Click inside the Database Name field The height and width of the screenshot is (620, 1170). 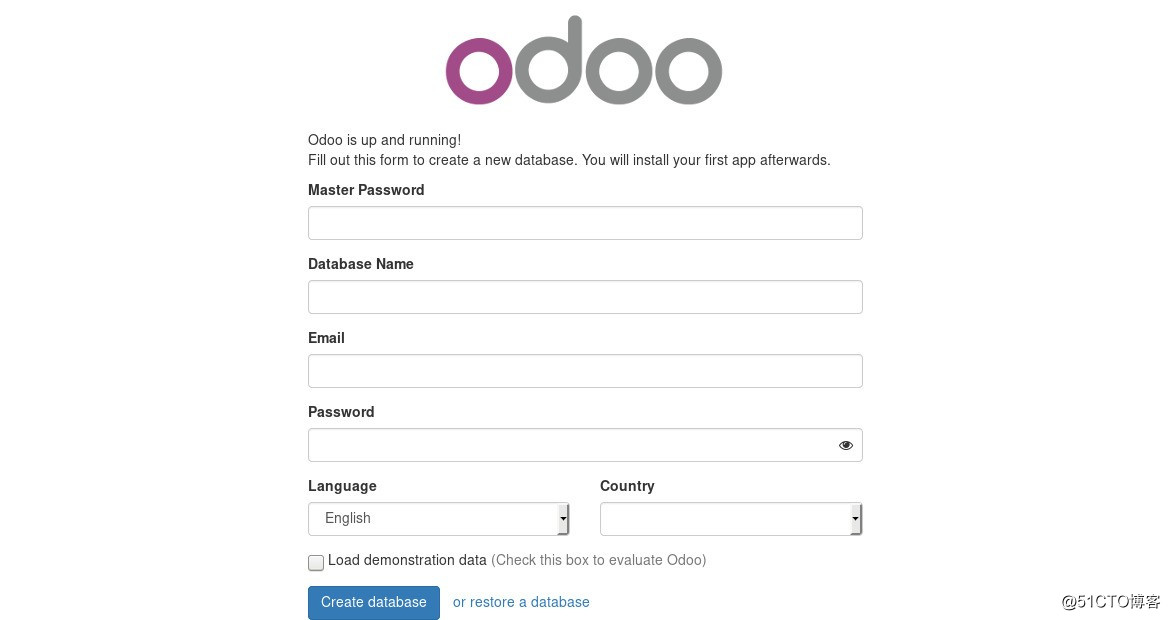pos(585,296)
